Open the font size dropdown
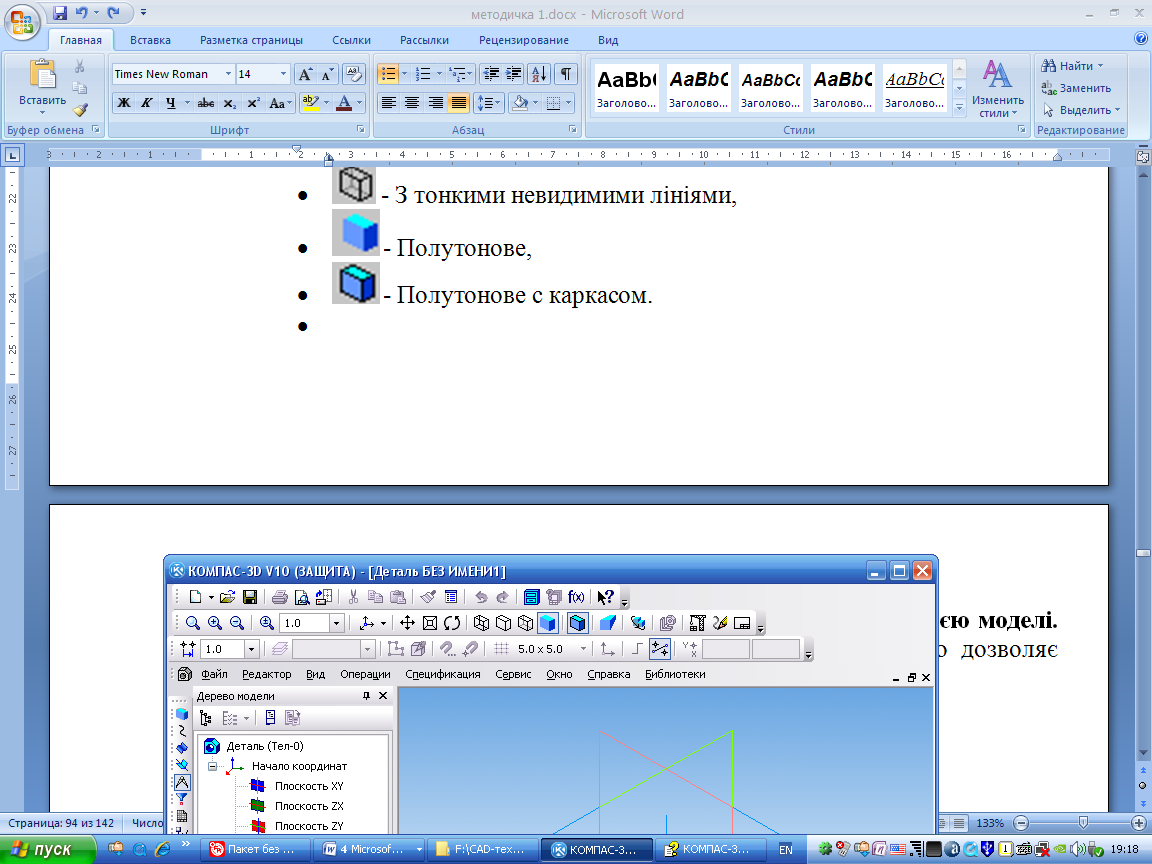Screen dimensions: 1152x864 283,74
